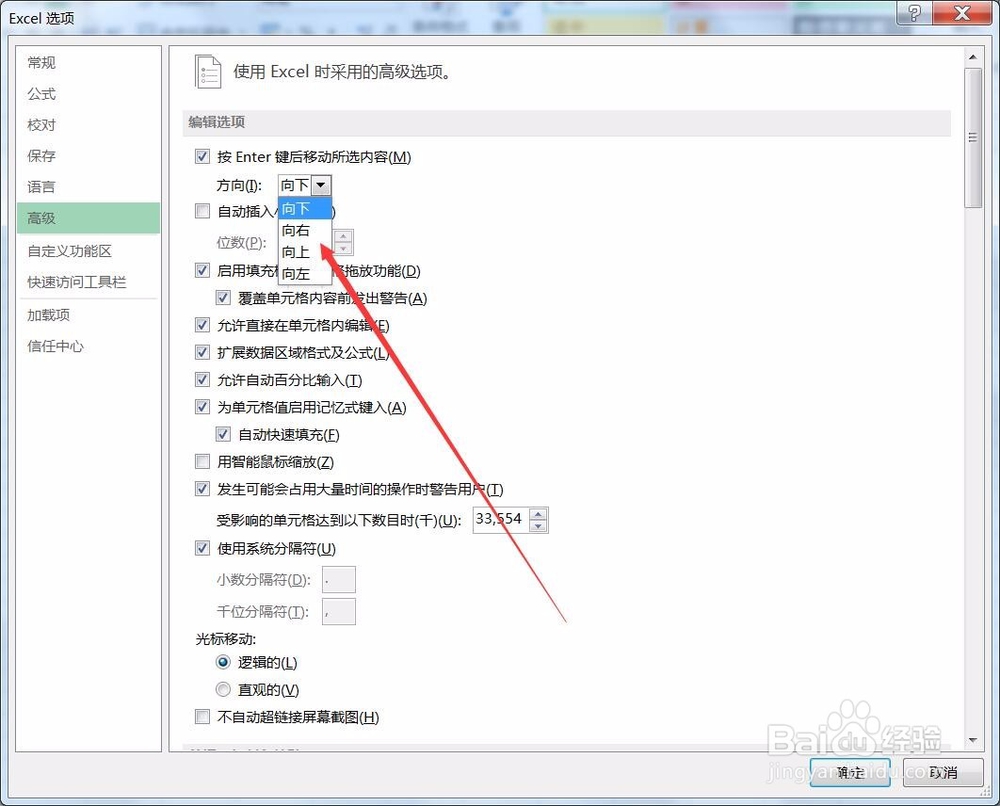Select the 逻辑的 radio button
Image resolution: width=1000 pixels, height=806 pixels.
(223, 663)
